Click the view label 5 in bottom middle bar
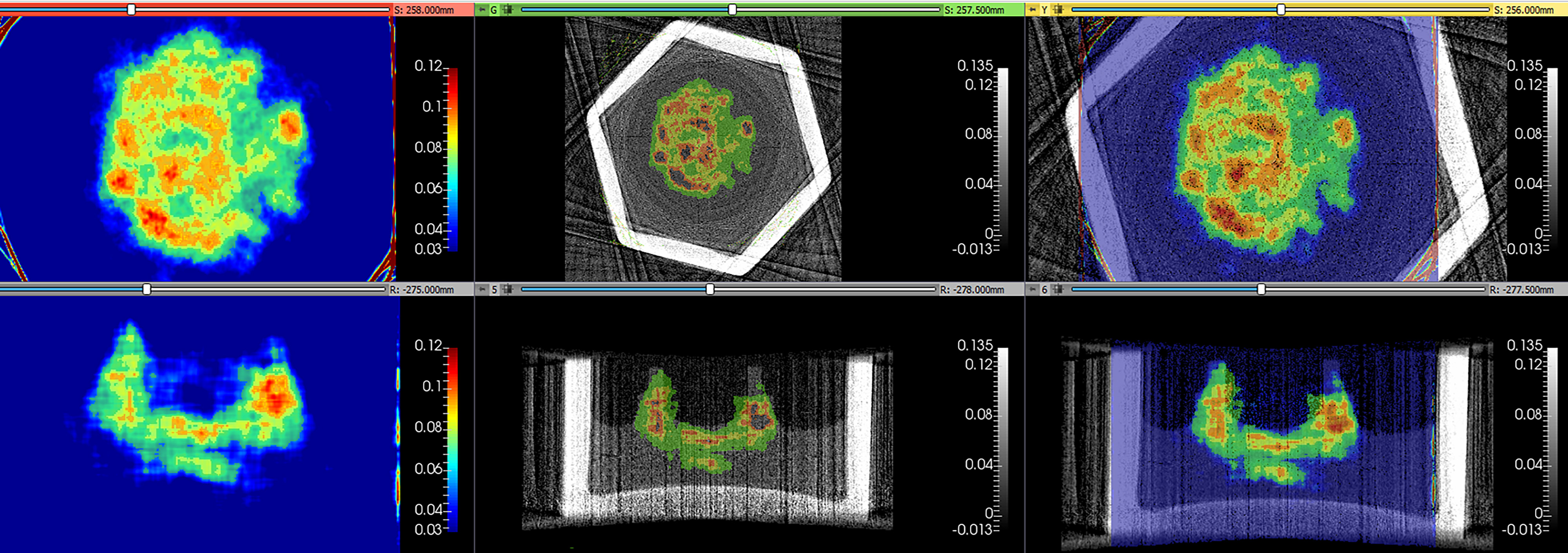 pos(494,290)
